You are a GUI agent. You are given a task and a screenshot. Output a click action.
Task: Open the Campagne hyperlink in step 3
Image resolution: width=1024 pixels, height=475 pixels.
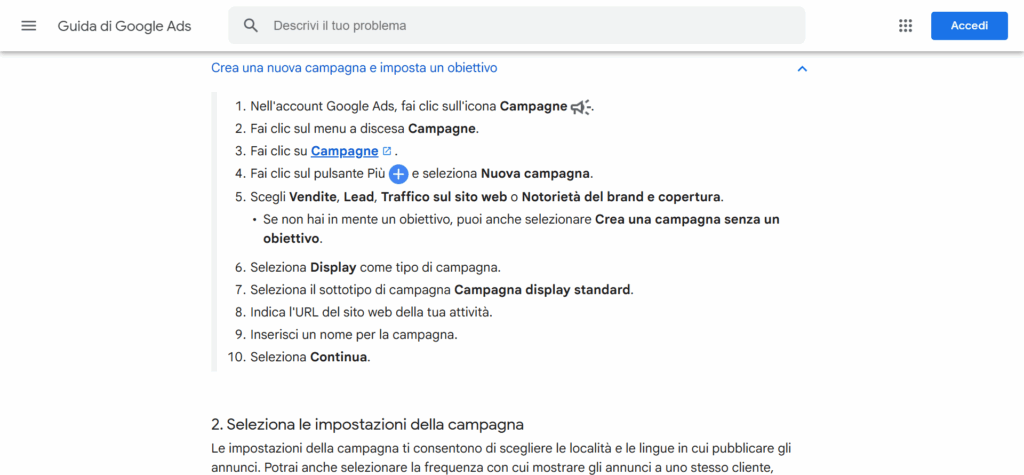[x=344, y=151]
